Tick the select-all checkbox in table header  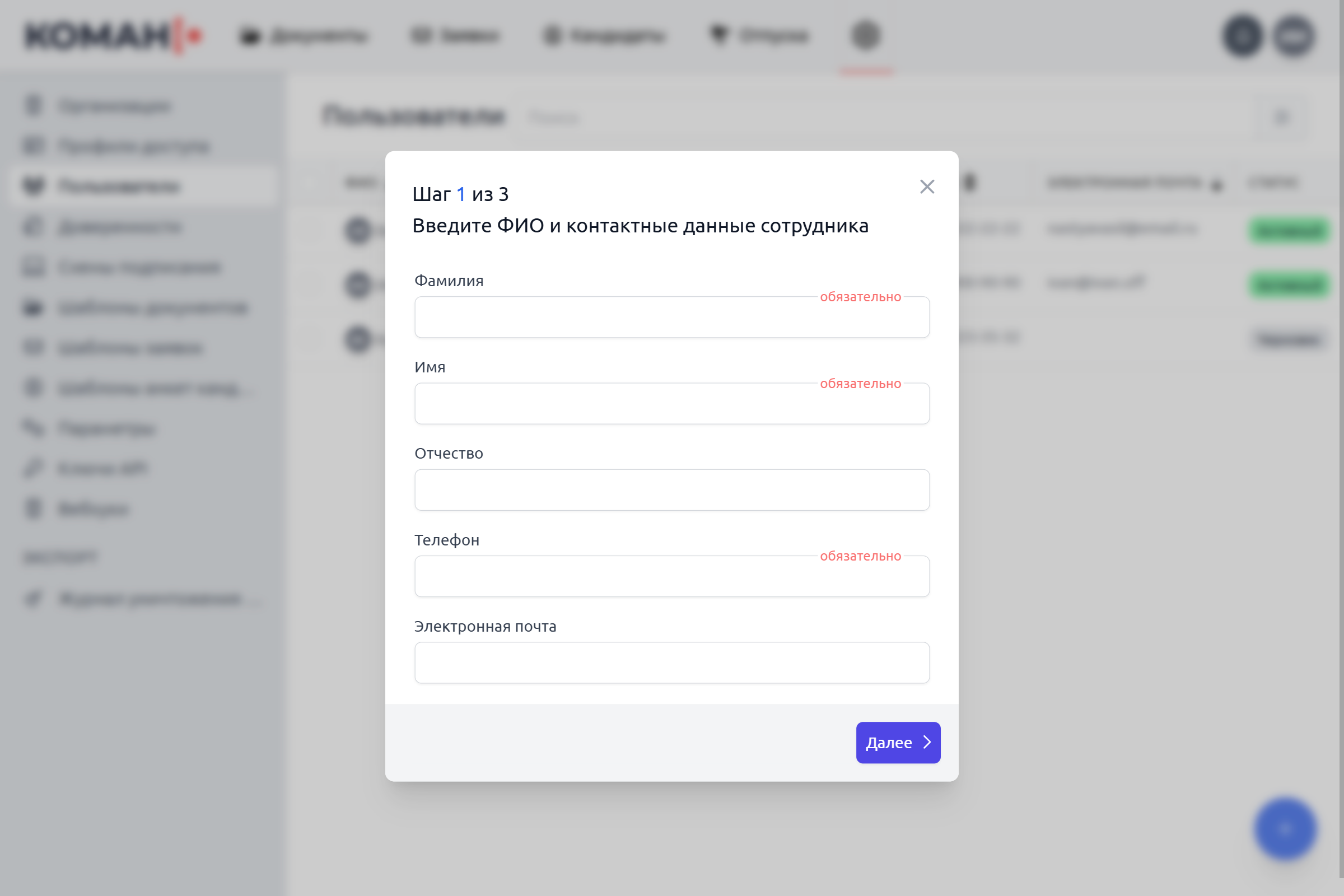coord(311,184)
